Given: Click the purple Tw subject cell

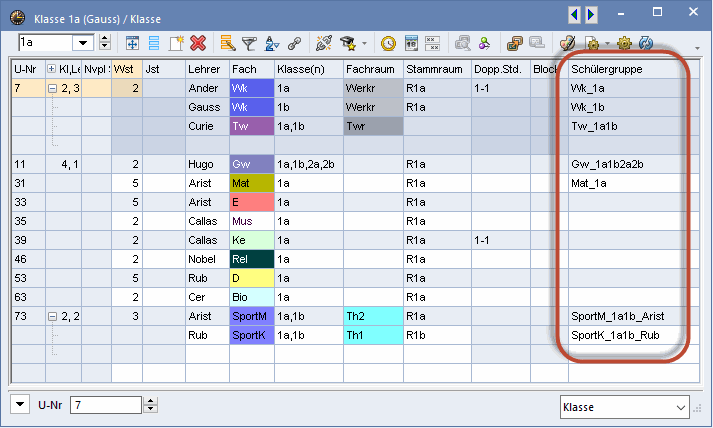Looking at the screenshot, I should point(251,126).
